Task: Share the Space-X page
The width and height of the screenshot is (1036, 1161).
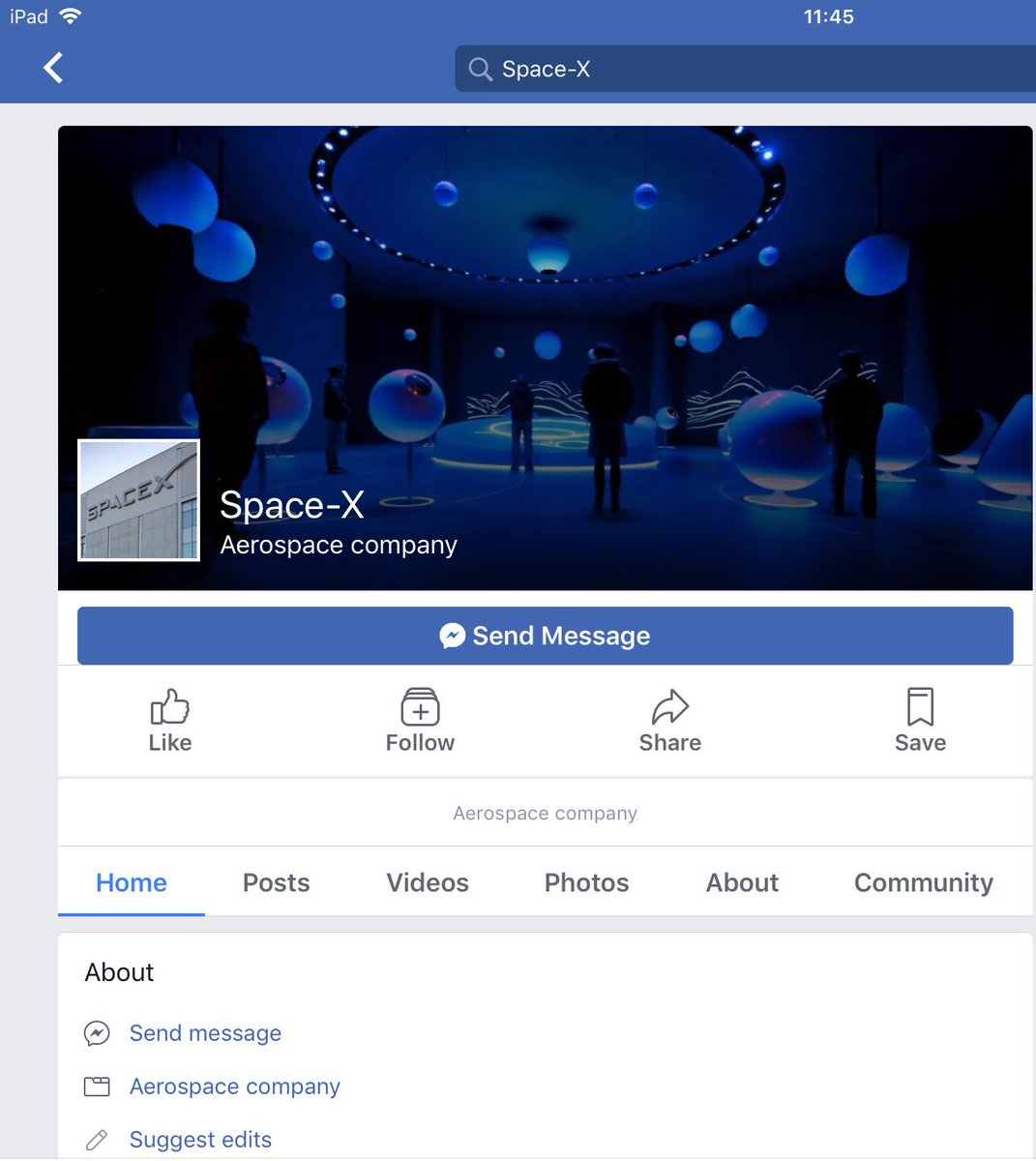Action: [x=669, y=721]
